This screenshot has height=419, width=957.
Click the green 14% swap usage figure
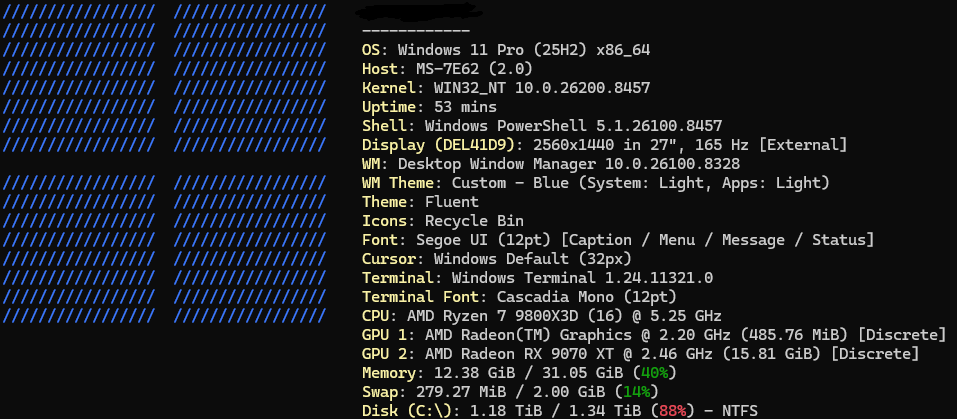(637, 392)
